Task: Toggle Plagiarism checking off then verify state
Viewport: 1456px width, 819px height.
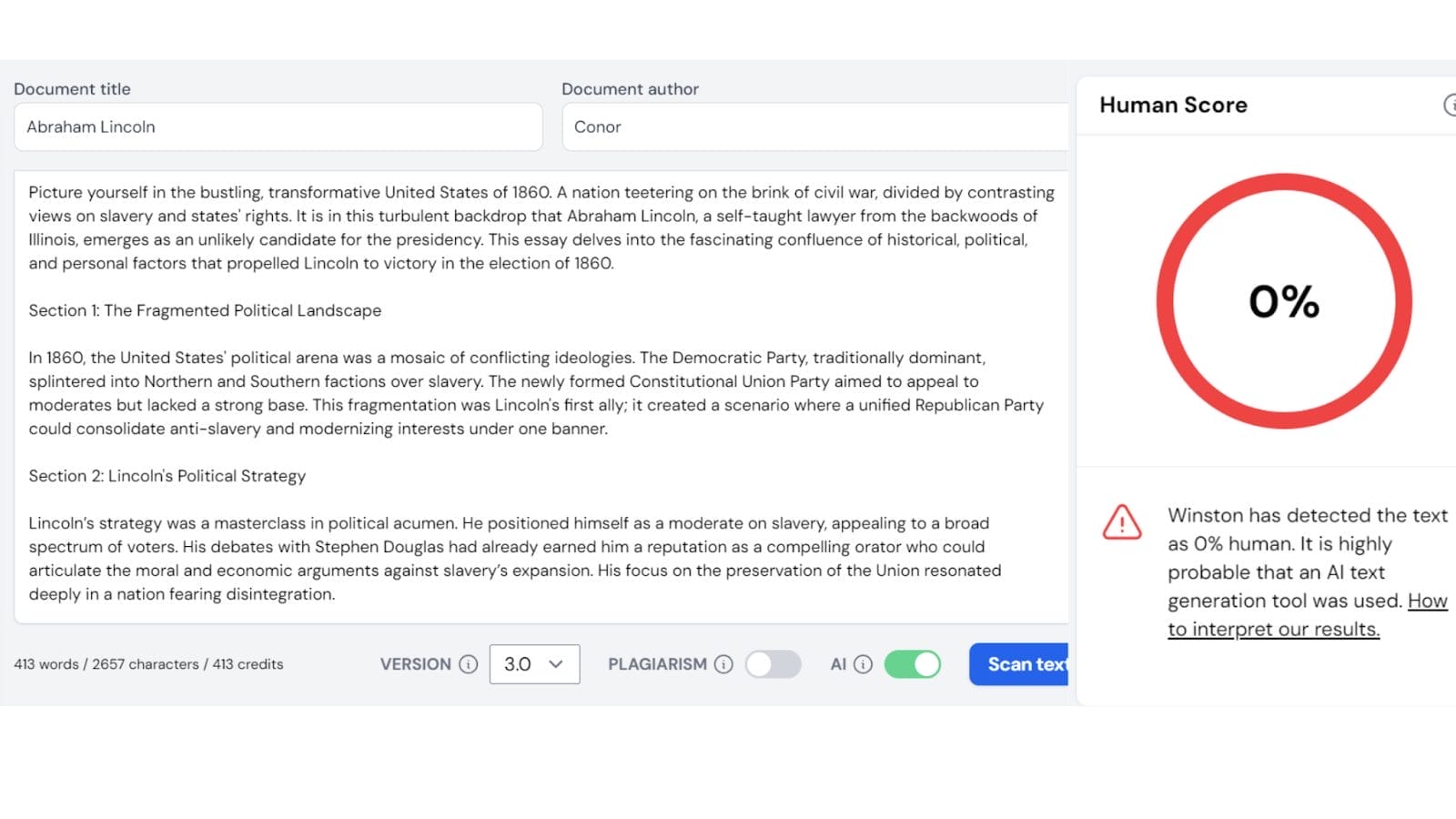Action: tap(773, 664)
